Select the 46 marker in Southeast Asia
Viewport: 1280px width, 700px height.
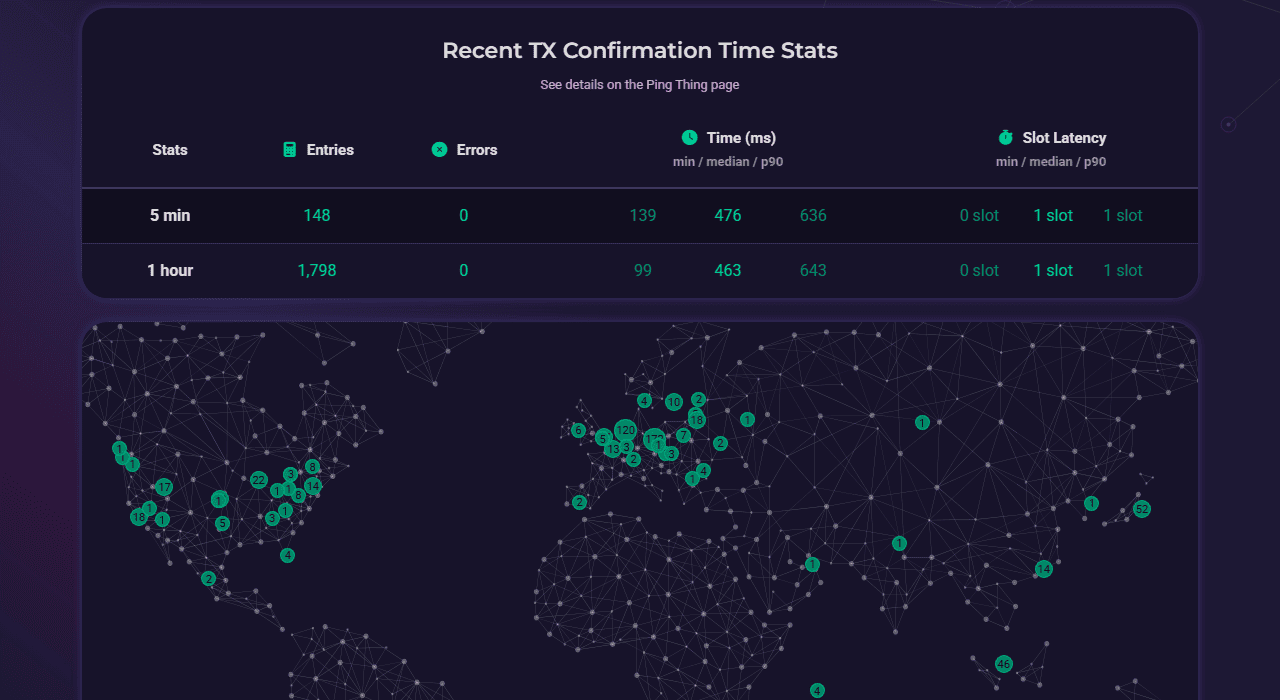coord(1004,664)
